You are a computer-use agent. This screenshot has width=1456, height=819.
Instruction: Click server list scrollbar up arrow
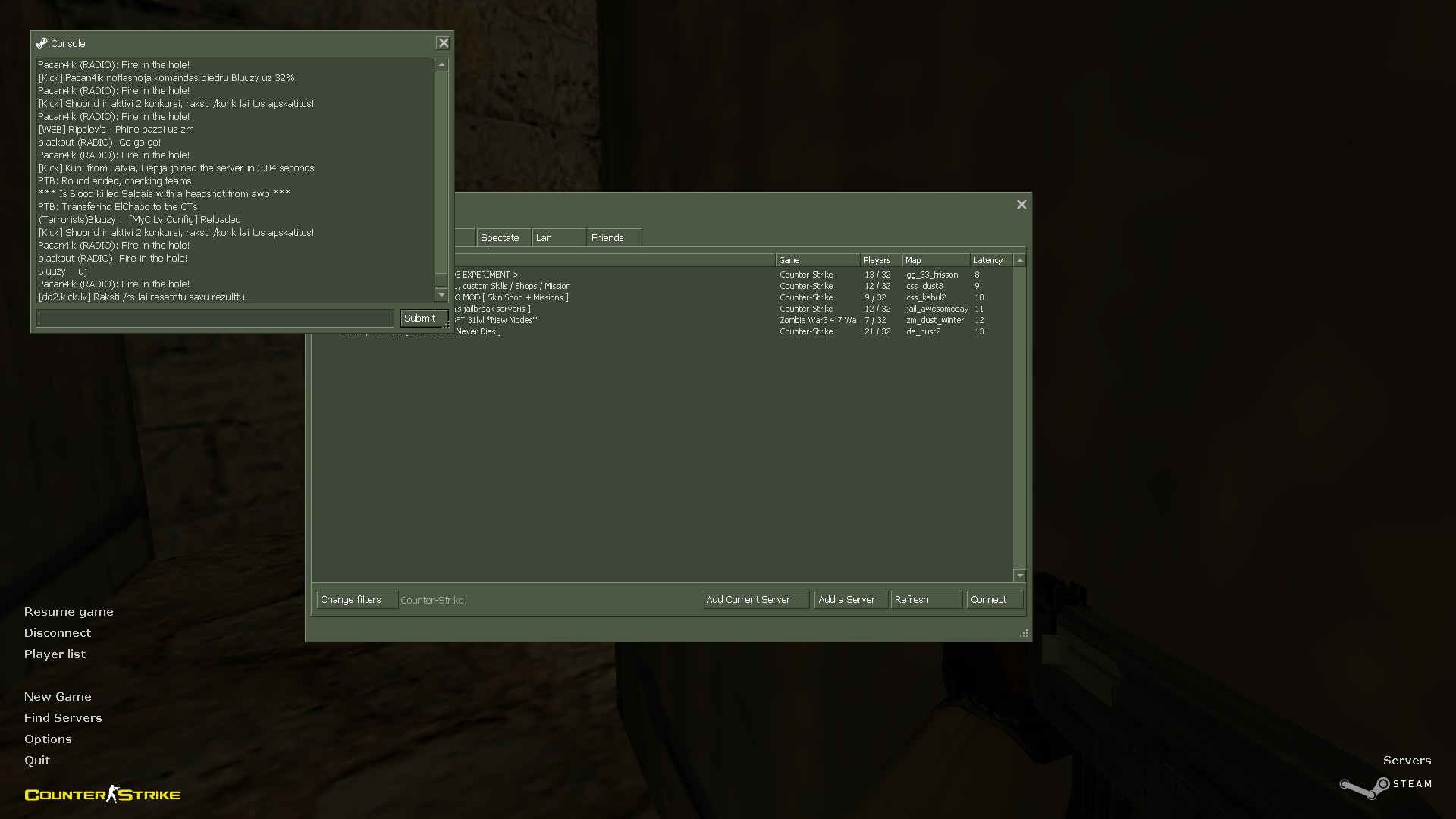(1020, 260)
